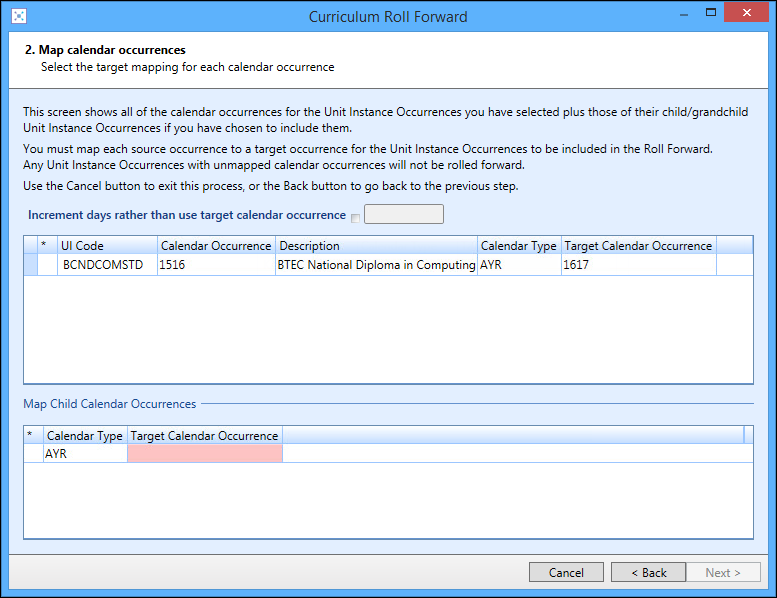
Task: Click the app icon in title bar
Action: (x=19, y=16)
